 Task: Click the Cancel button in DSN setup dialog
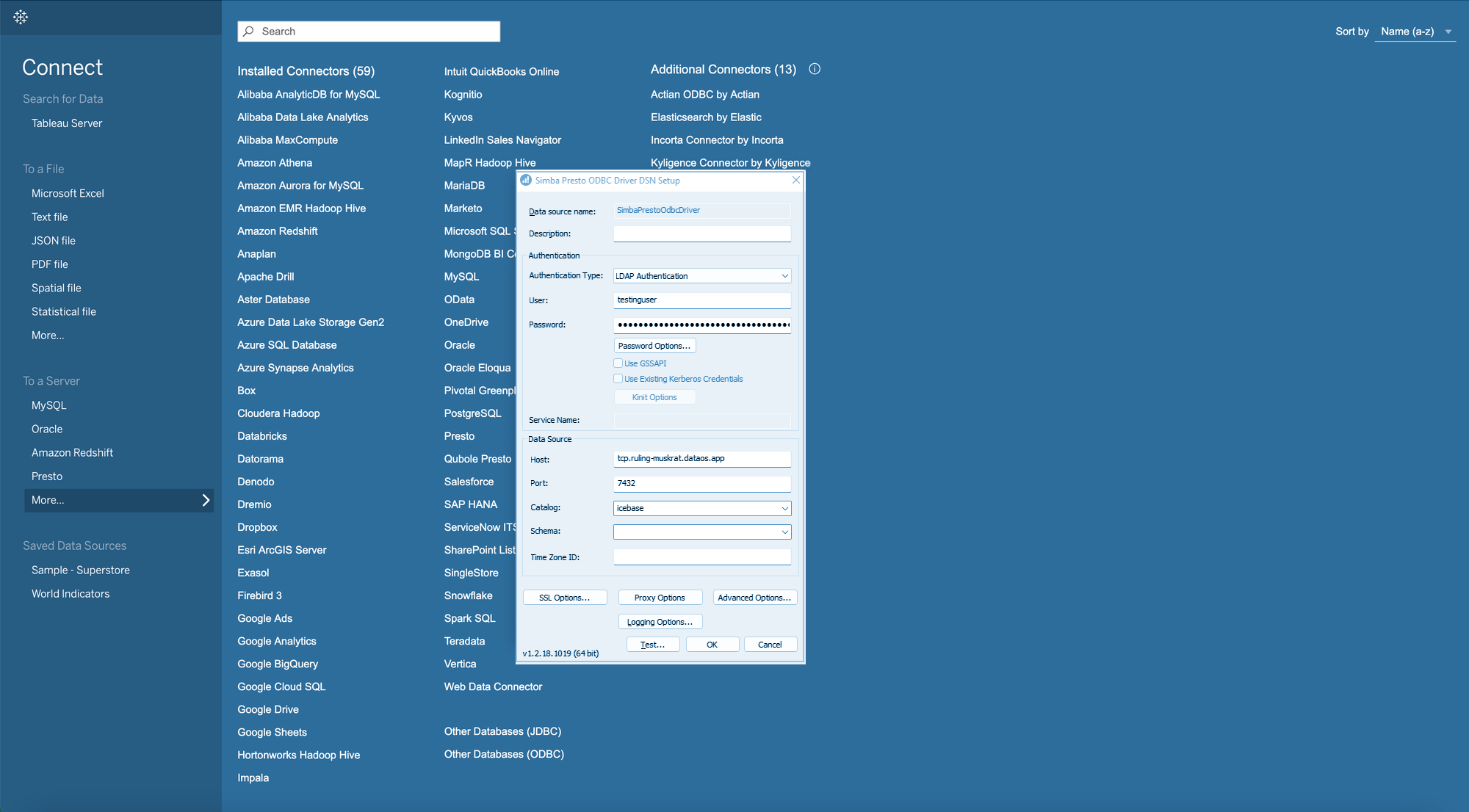tap(770, 644)
